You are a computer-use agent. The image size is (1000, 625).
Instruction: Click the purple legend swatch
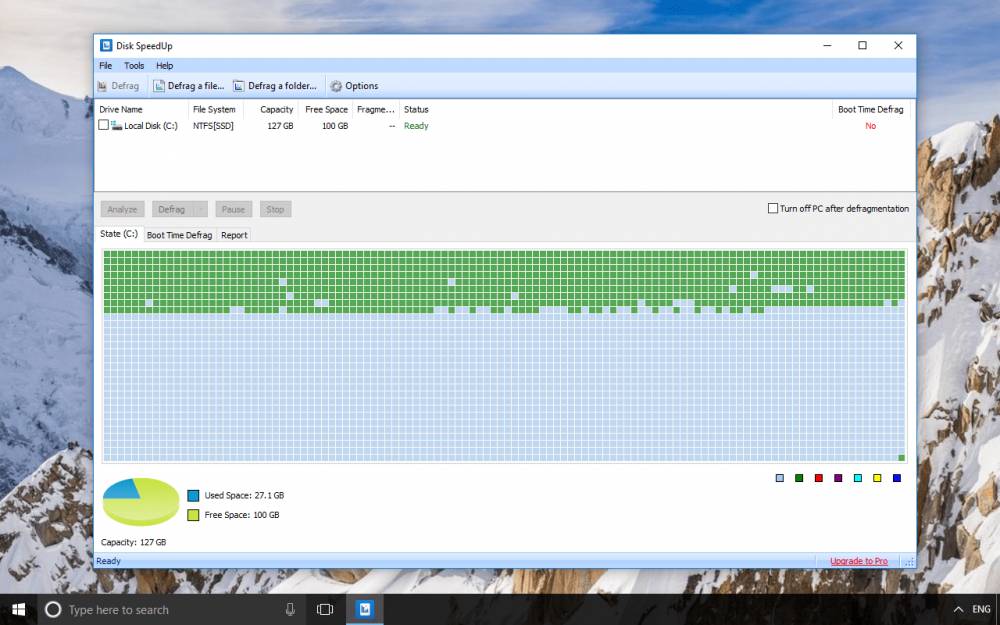coord(838,478)
